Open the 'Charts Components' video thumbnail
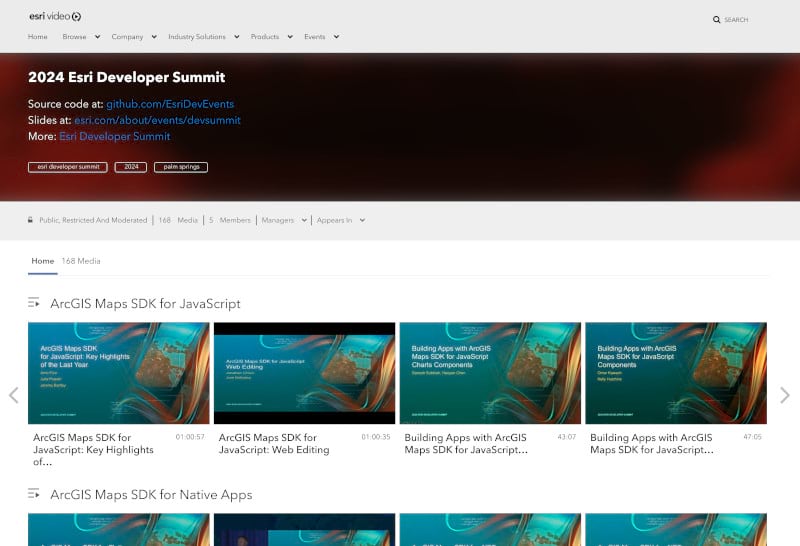Screen dimensions: 800x546 pyautogui.click(x=490, y=373)
